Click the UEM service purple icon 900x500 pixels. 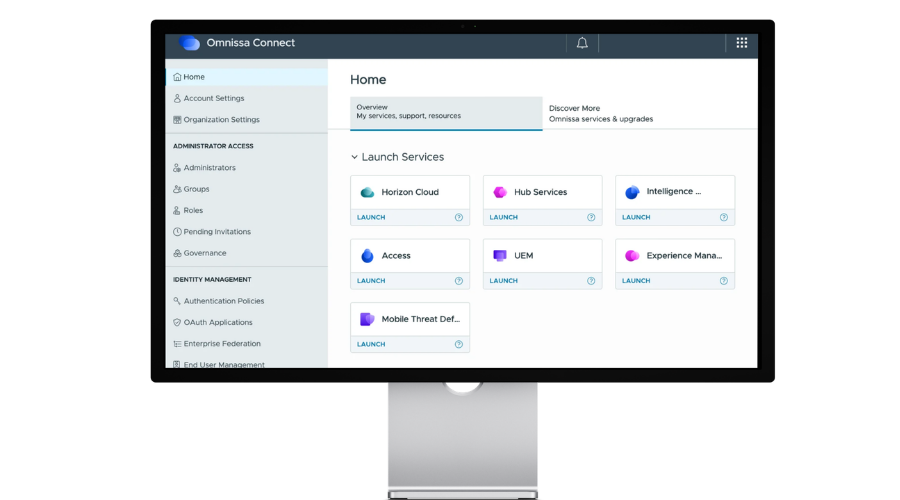[500, 255]
